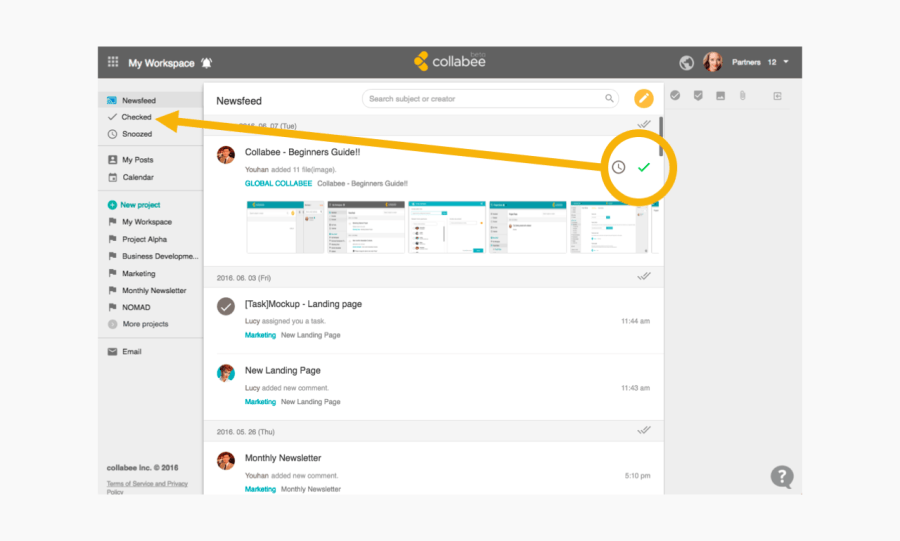This screenshot has height=541, width=900.
Task: Open fifth image thumbnail in Beginners Guide
Action: point(609,227)
